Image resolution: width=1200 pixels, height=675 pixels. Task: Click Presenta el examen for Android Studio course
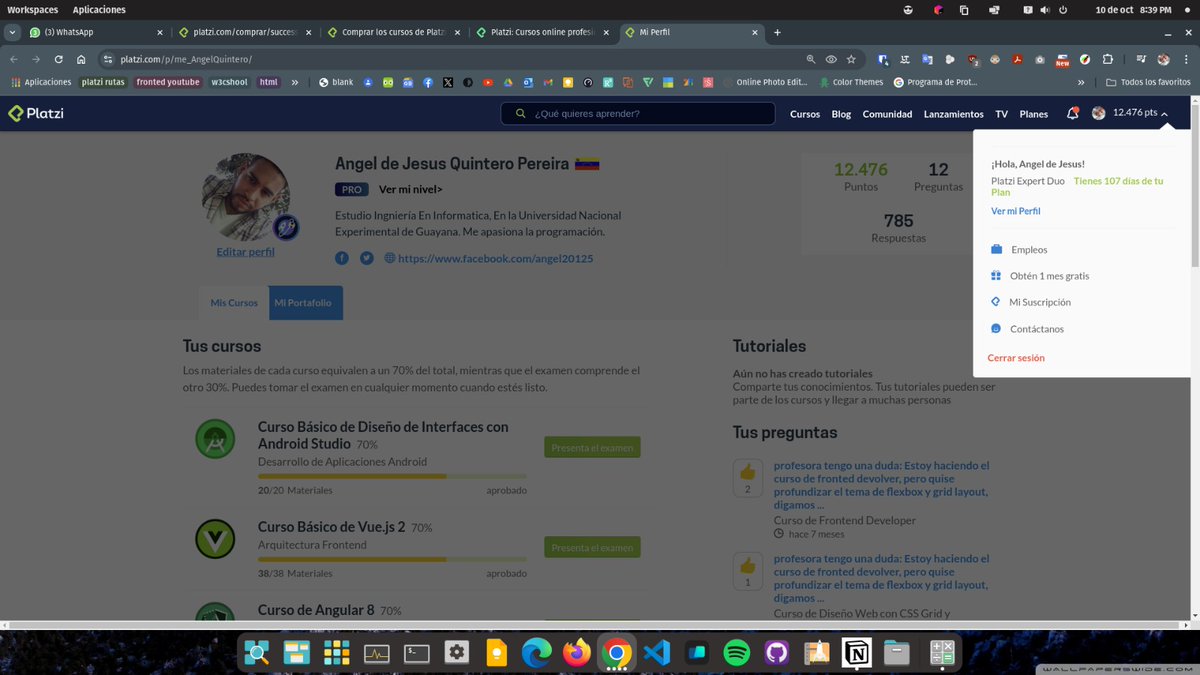[x=592, y=448]
